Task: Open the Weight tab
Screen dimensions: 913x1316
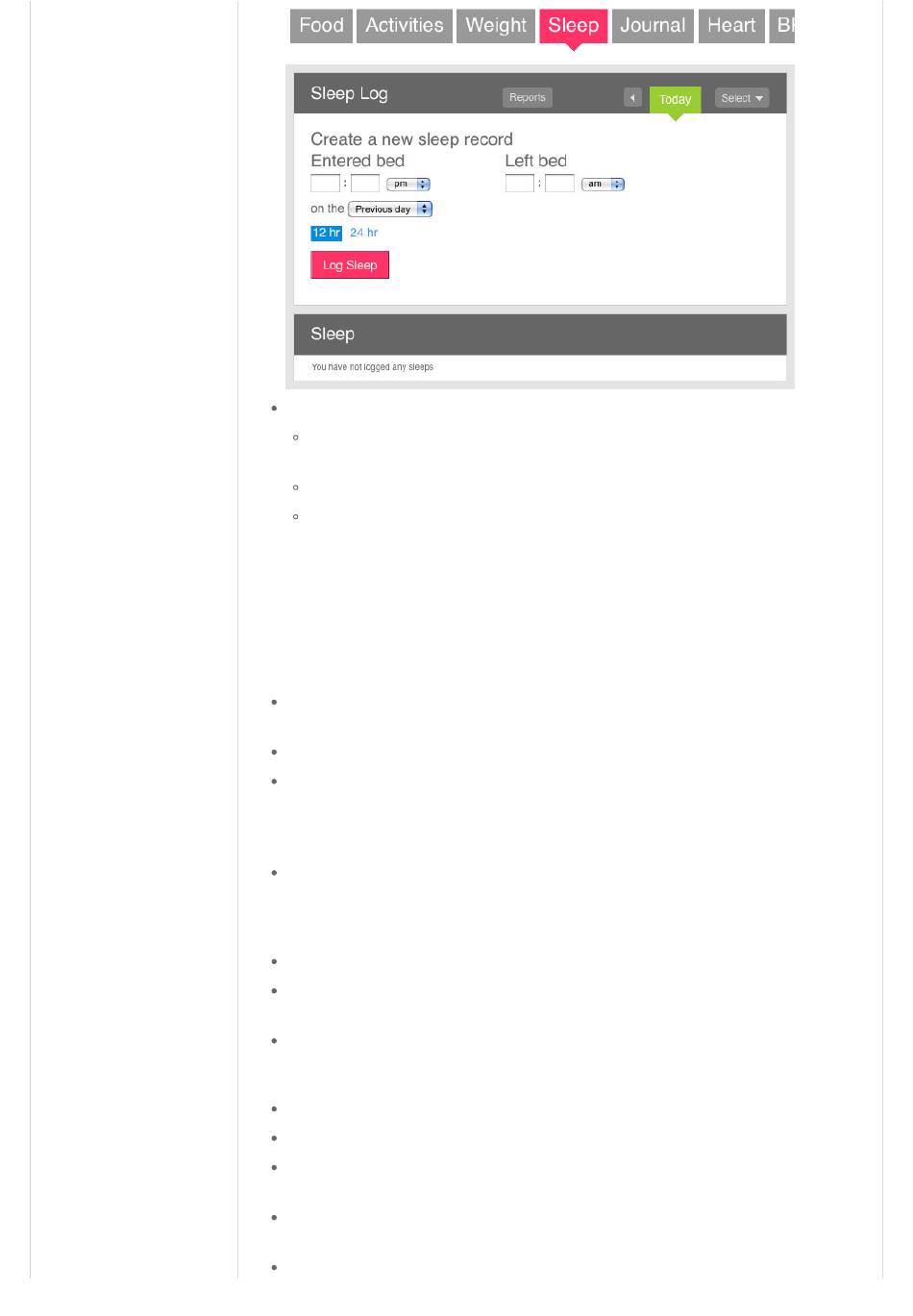Action: (x=496, y=26)
